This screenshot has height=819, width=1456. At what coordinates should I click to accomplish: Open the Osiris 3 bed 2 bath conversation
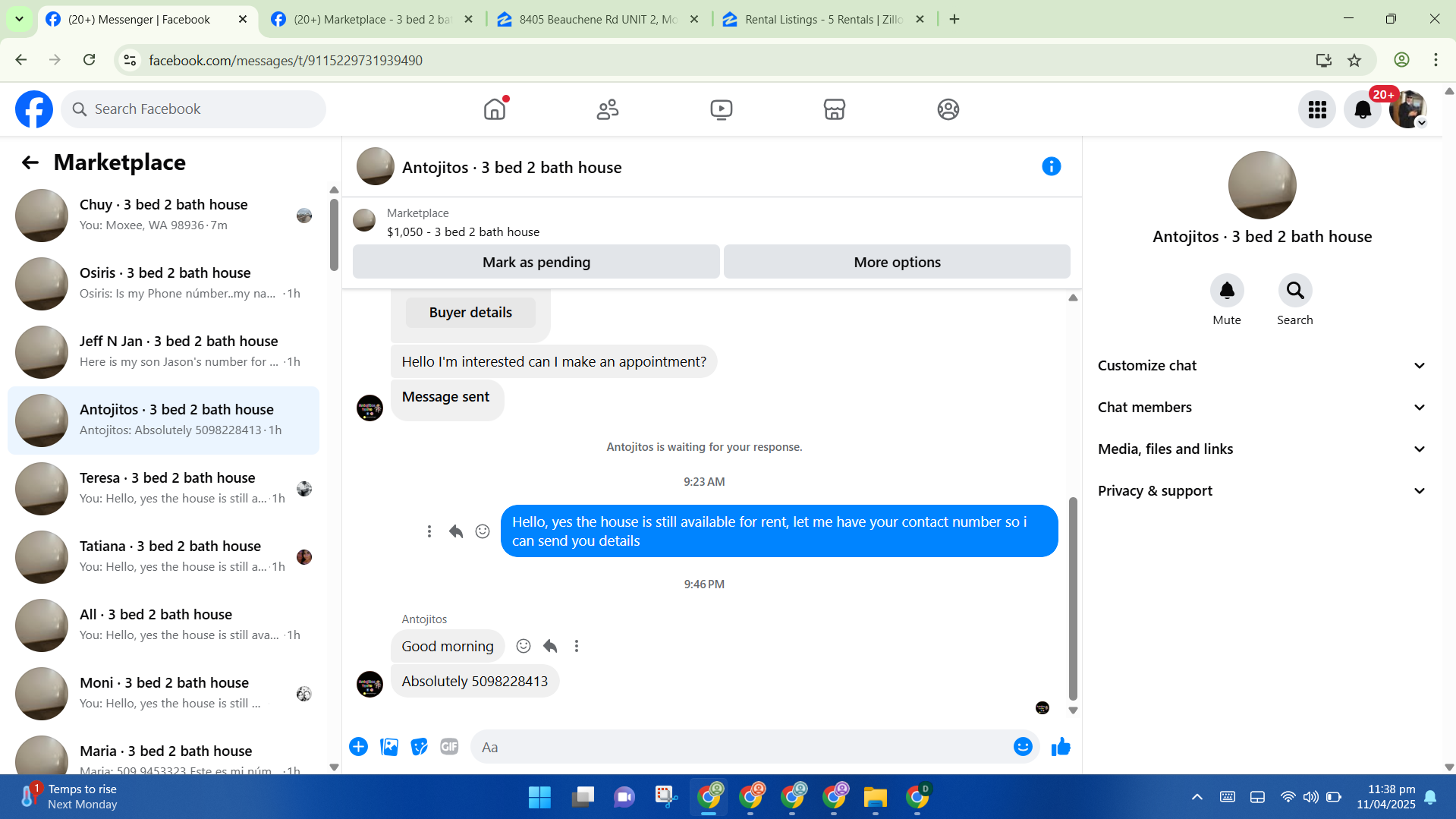coord(163,284)
